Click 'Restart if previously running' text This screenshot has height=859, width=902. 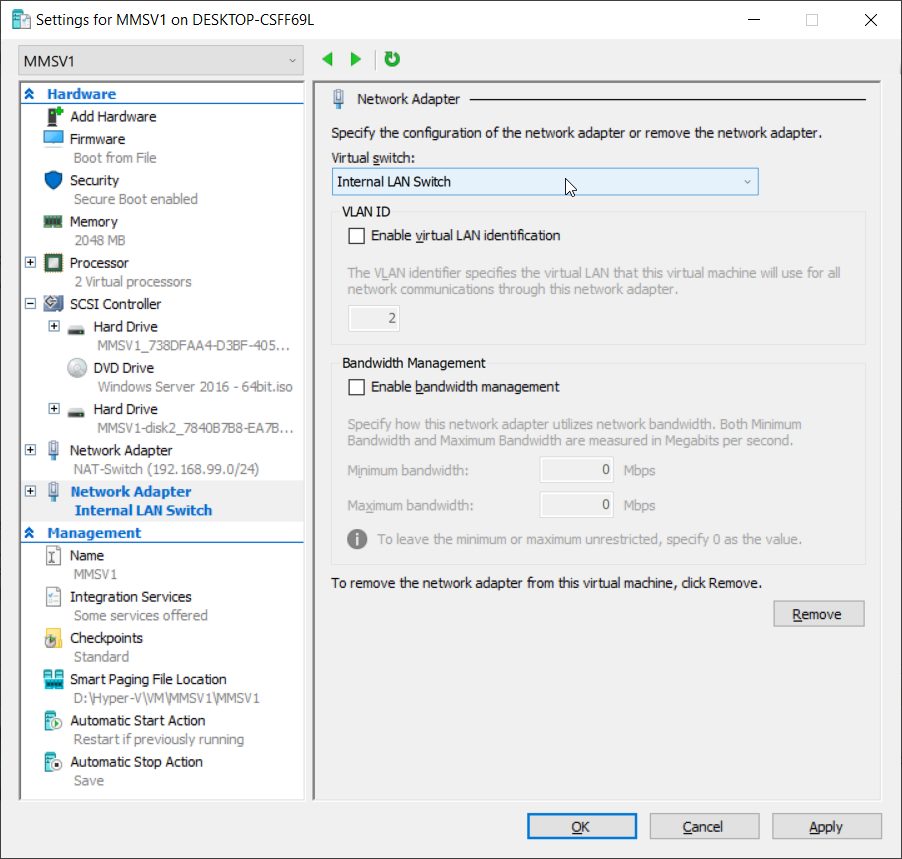(159, 739)
